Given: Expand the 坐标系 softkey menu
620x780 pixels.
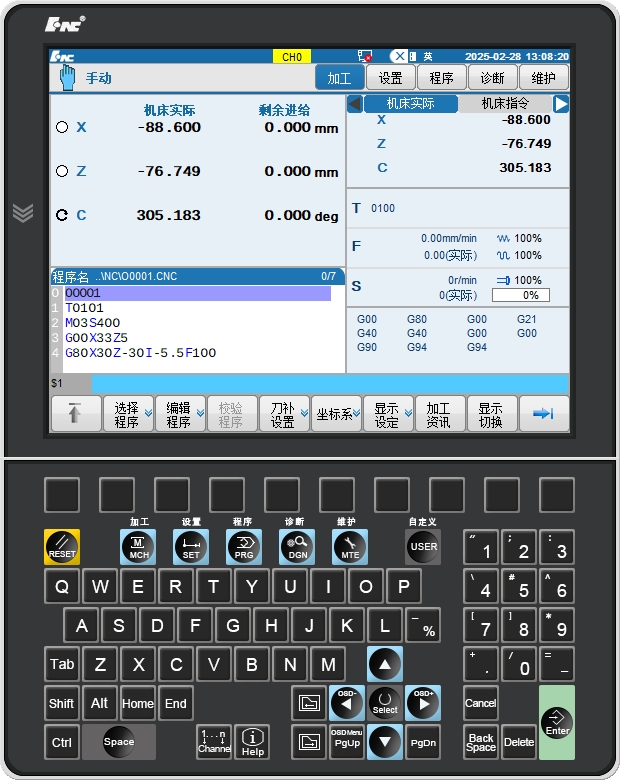Looking at the screenshot, I should tap(336, 414).
